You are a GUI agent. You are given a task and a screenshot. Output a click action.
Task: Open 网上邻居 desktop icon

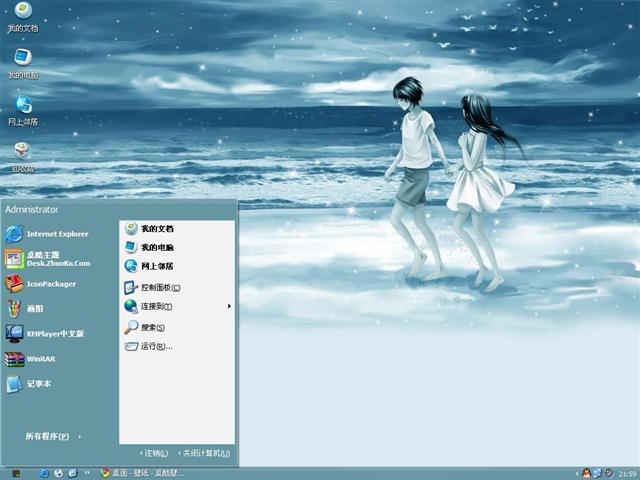coord(23,111)
